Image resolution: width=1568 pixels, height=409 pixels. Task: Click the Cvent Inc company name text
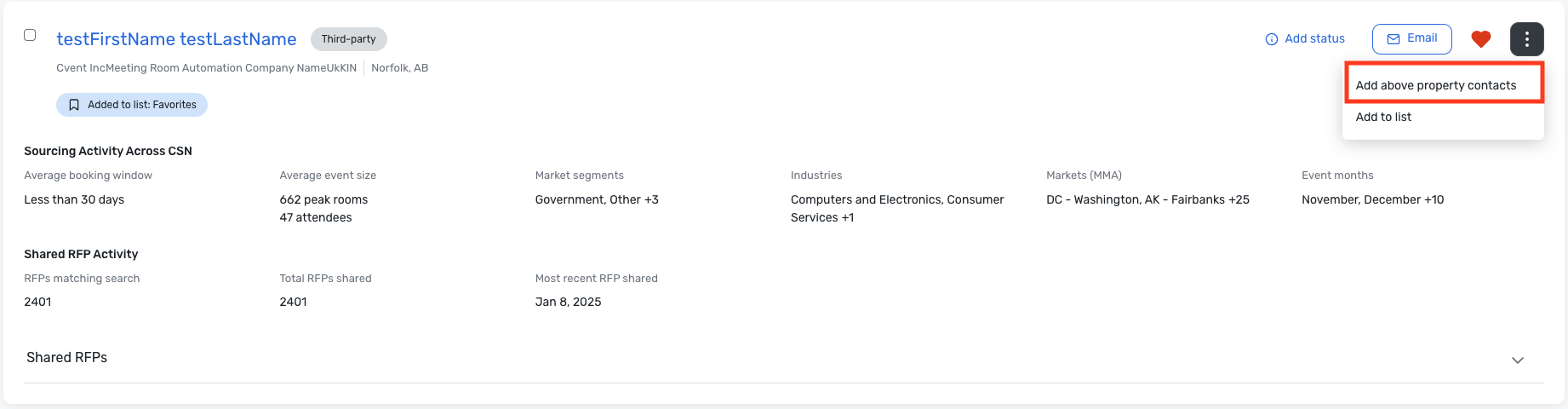coord(78,68)
